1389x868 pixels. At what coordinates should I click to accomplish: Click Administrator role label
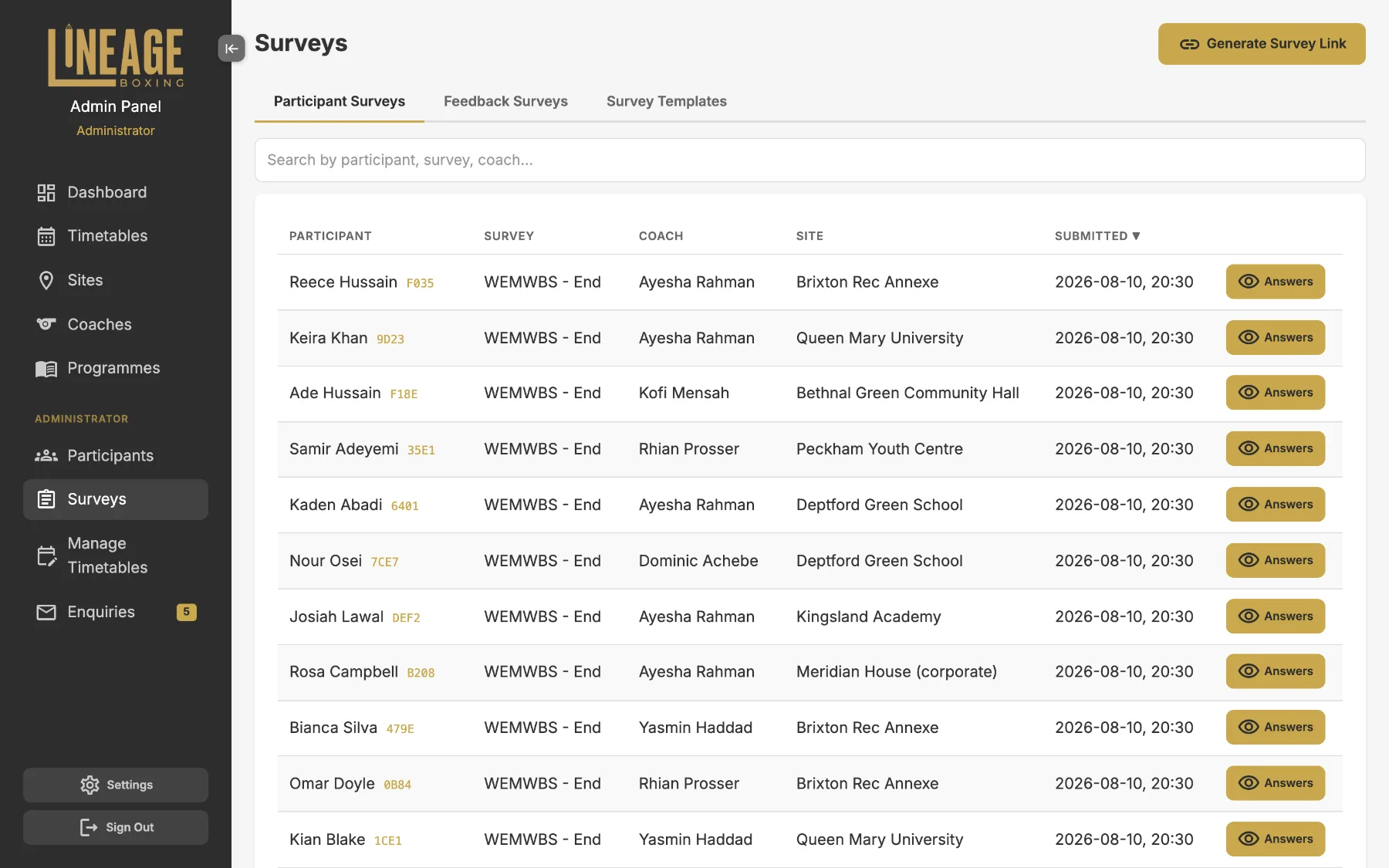click(x=116, y=130)
